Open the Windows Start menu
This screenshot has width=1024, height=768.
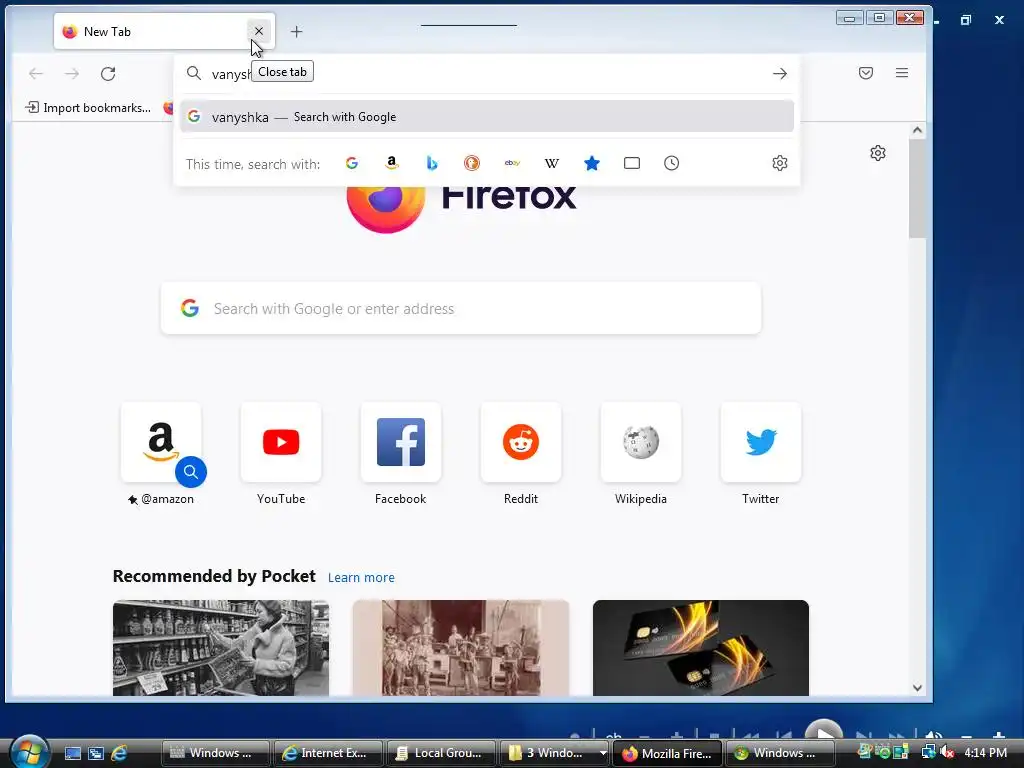point(29,752)
